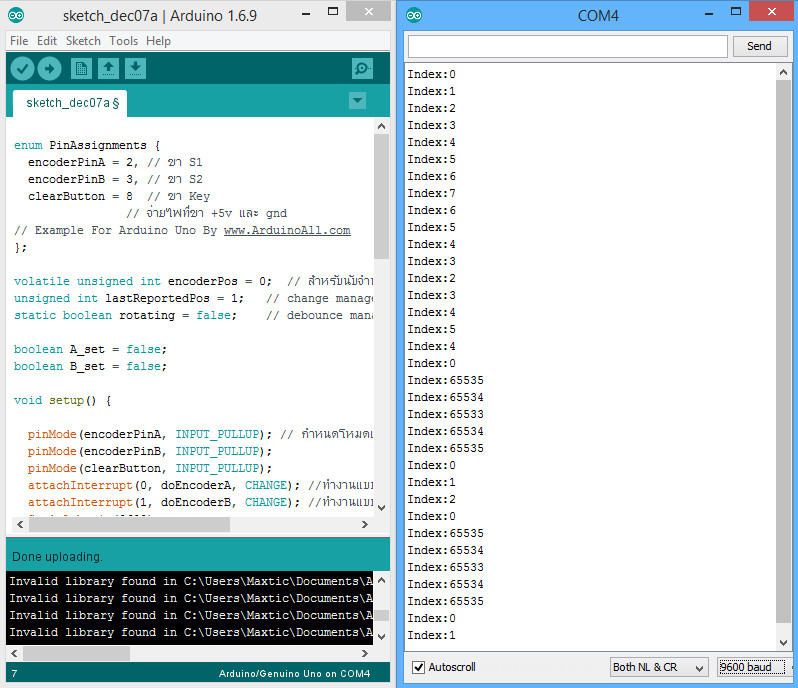This screenshot has height=688, width=798.
Task: Click the 'encoderPinA = 2' code line
Action: [x=115, y=162]
